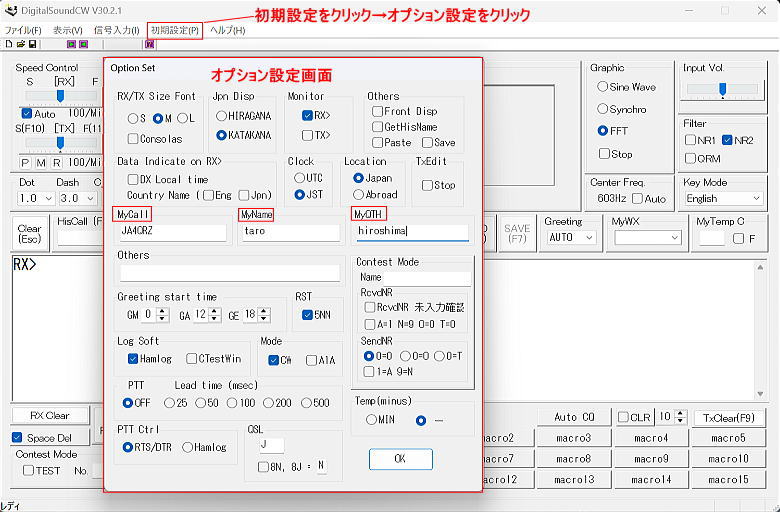780x512 pixels.
Task: Click the OK button in Option Set
Action: click(x=400, y=459)
